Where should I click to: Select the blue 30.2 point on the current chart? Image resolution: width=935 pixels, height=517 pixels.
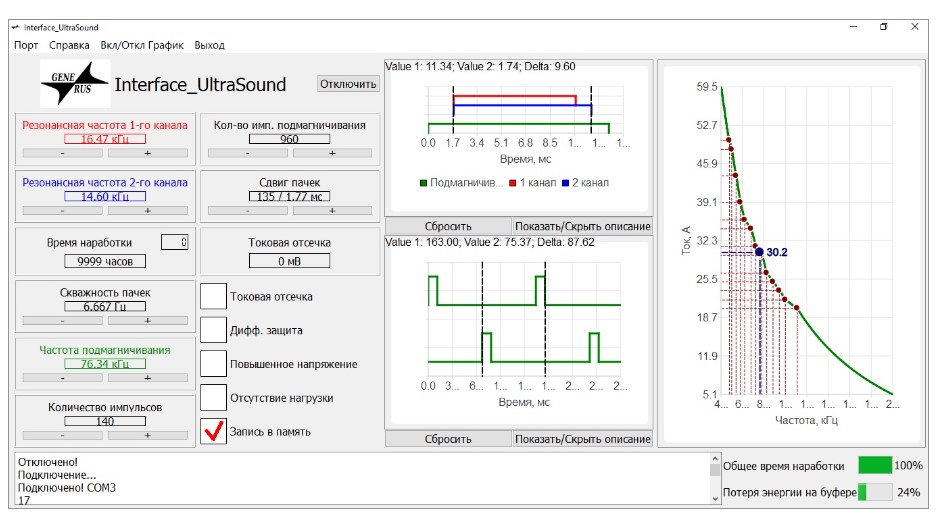(759, 252)
